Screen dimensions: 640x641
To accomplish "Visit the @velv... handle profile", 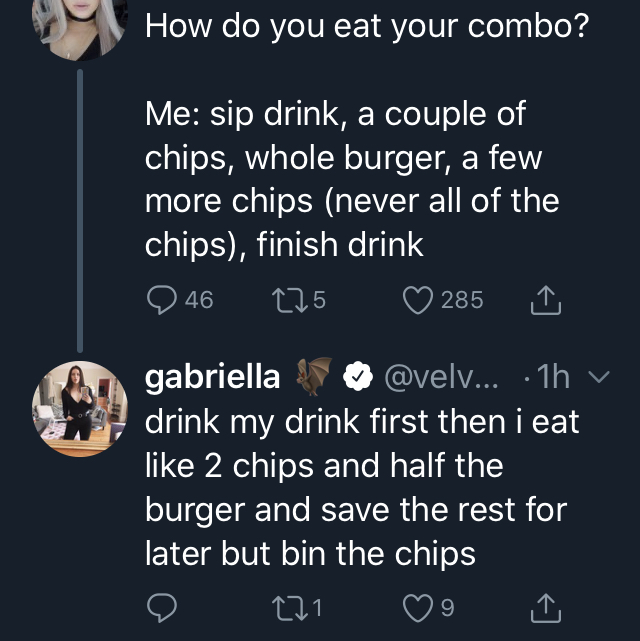I will coord(441,377).
